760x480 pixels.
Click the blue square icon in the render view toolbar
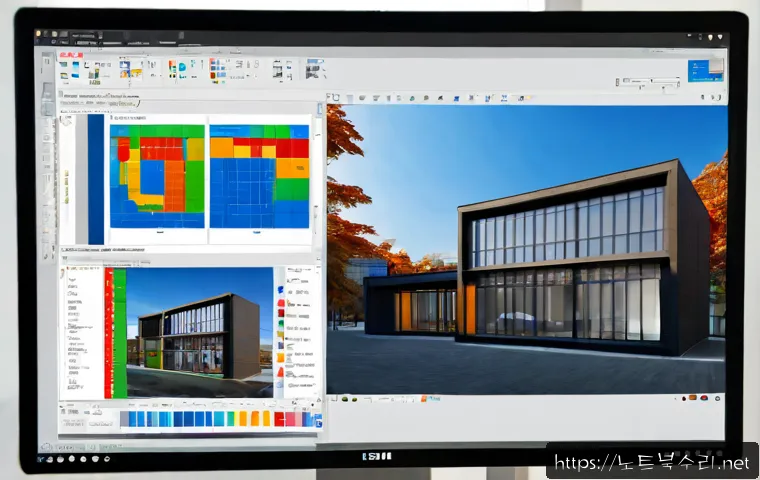456,98
